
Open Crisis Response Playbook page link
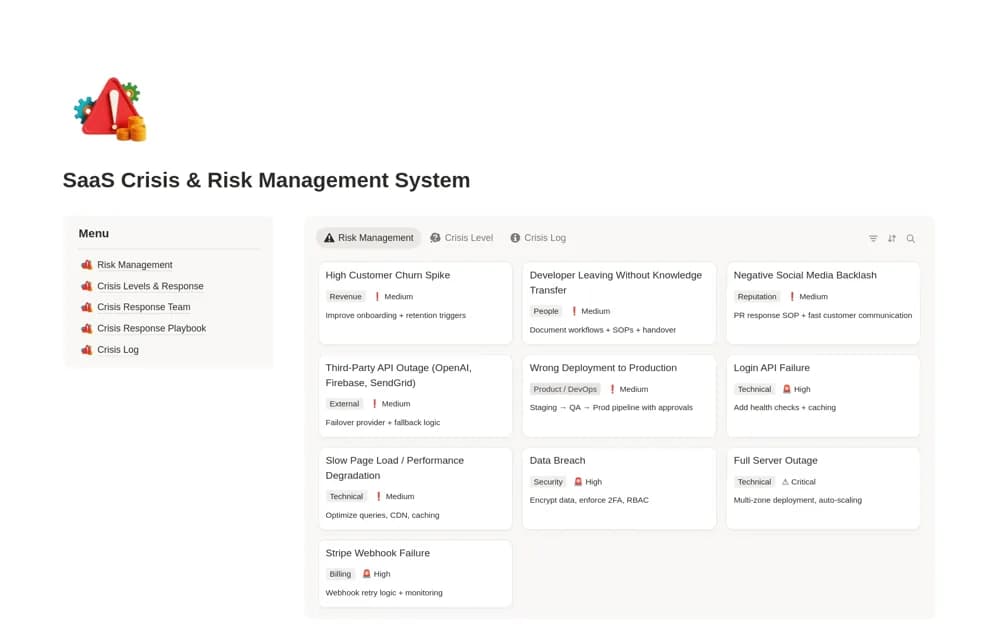152,328
